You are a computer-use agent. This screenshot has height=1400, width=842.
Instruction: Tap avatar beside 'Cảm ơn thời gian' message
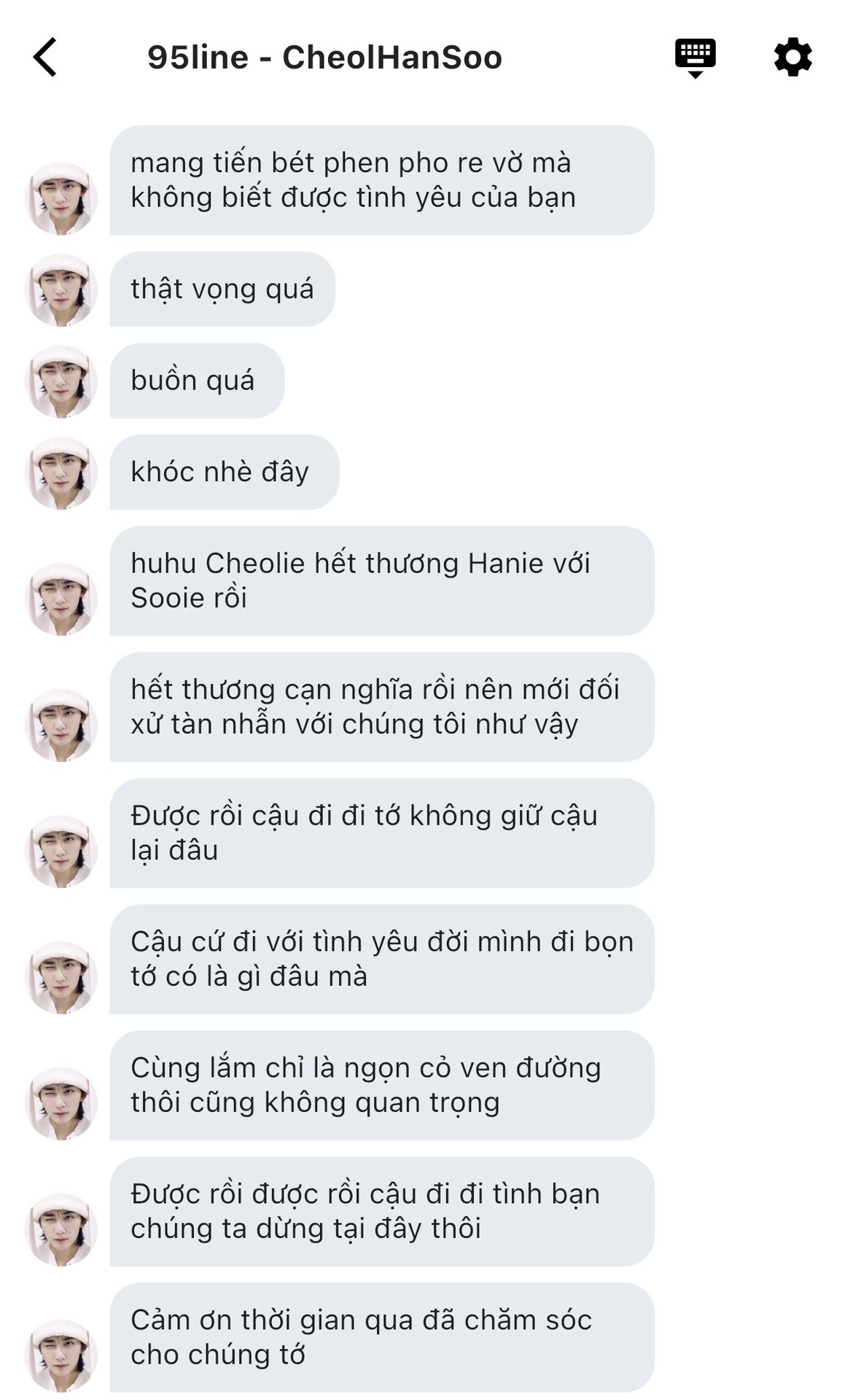tap(61, 1355)
